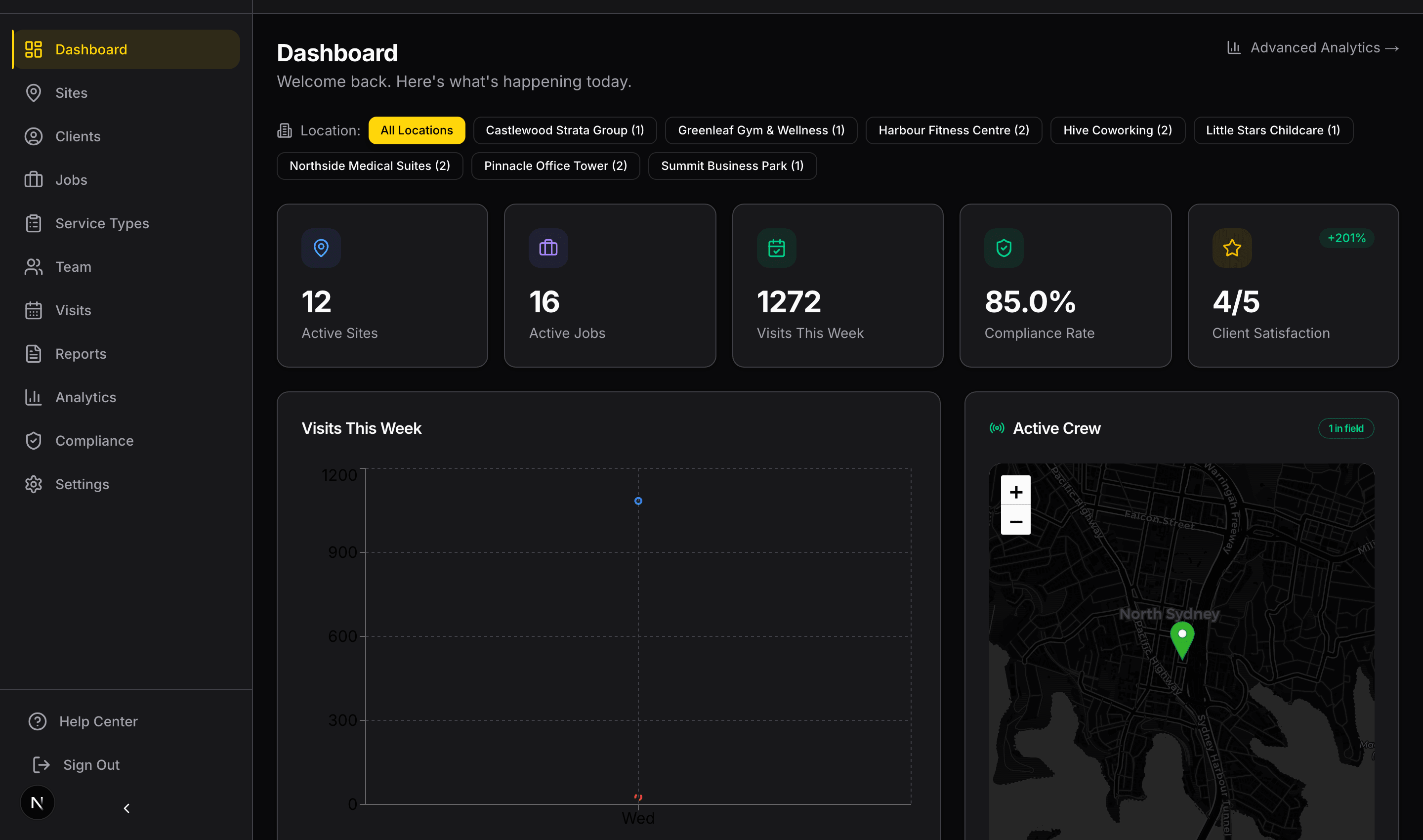The height and width of the screenshot is (840, 1423).
Task: Enable the Hive Coworking filter
Action: [1117, 129]
